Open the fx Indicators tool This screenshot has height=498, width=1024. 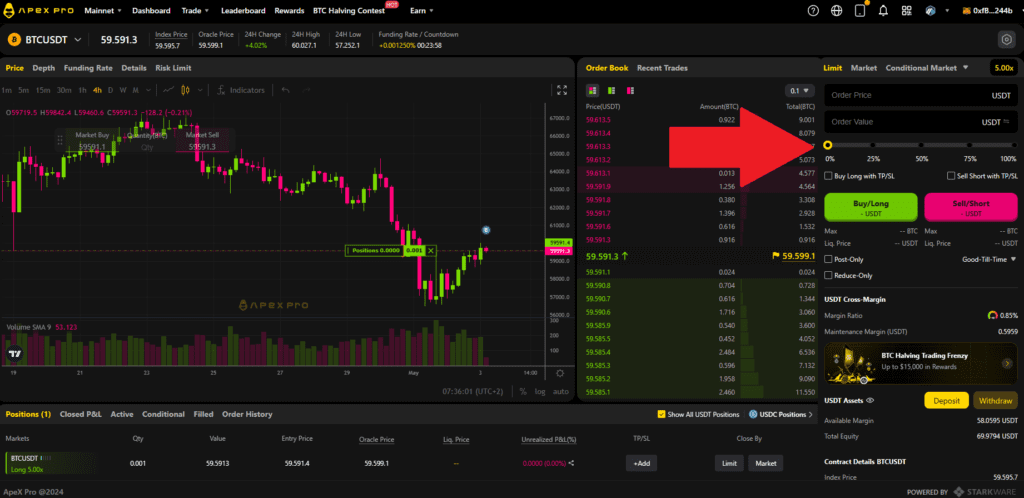(242, 90)
